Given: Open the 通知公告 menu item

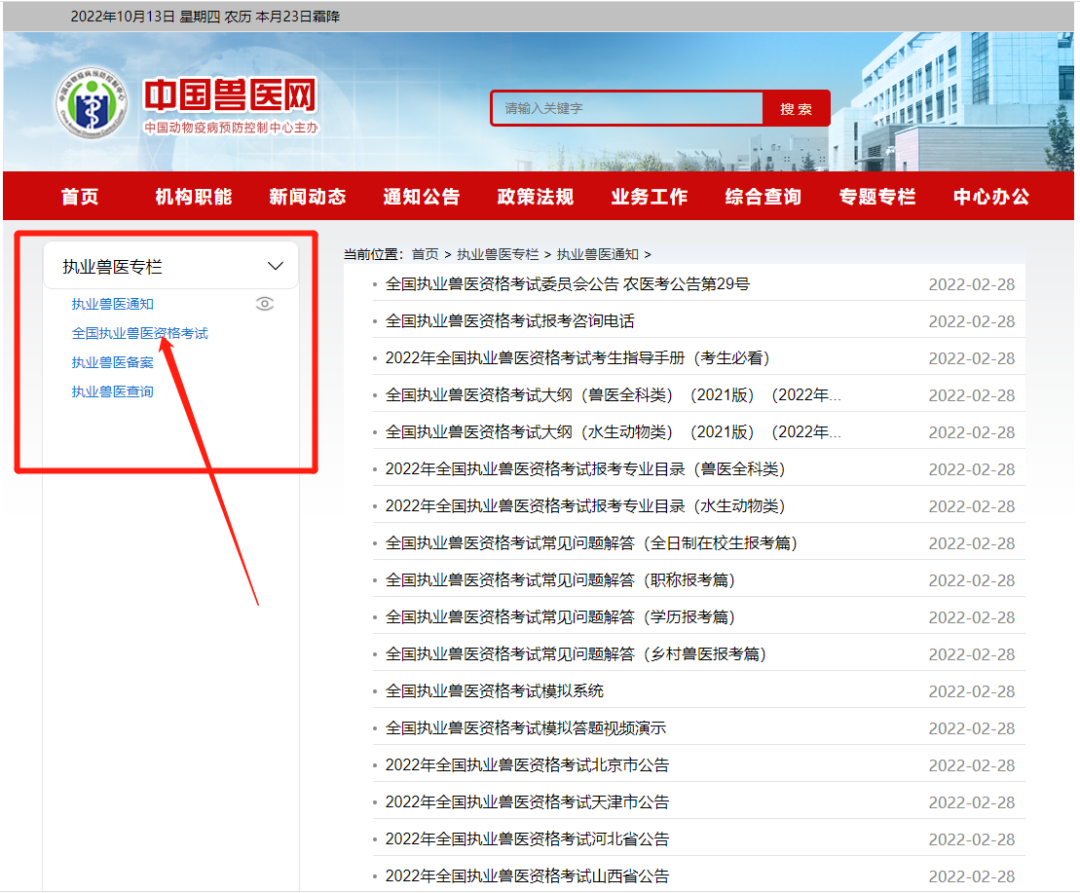Looking at the screenshot, I should pyautogui.click(x=421, y=196).
